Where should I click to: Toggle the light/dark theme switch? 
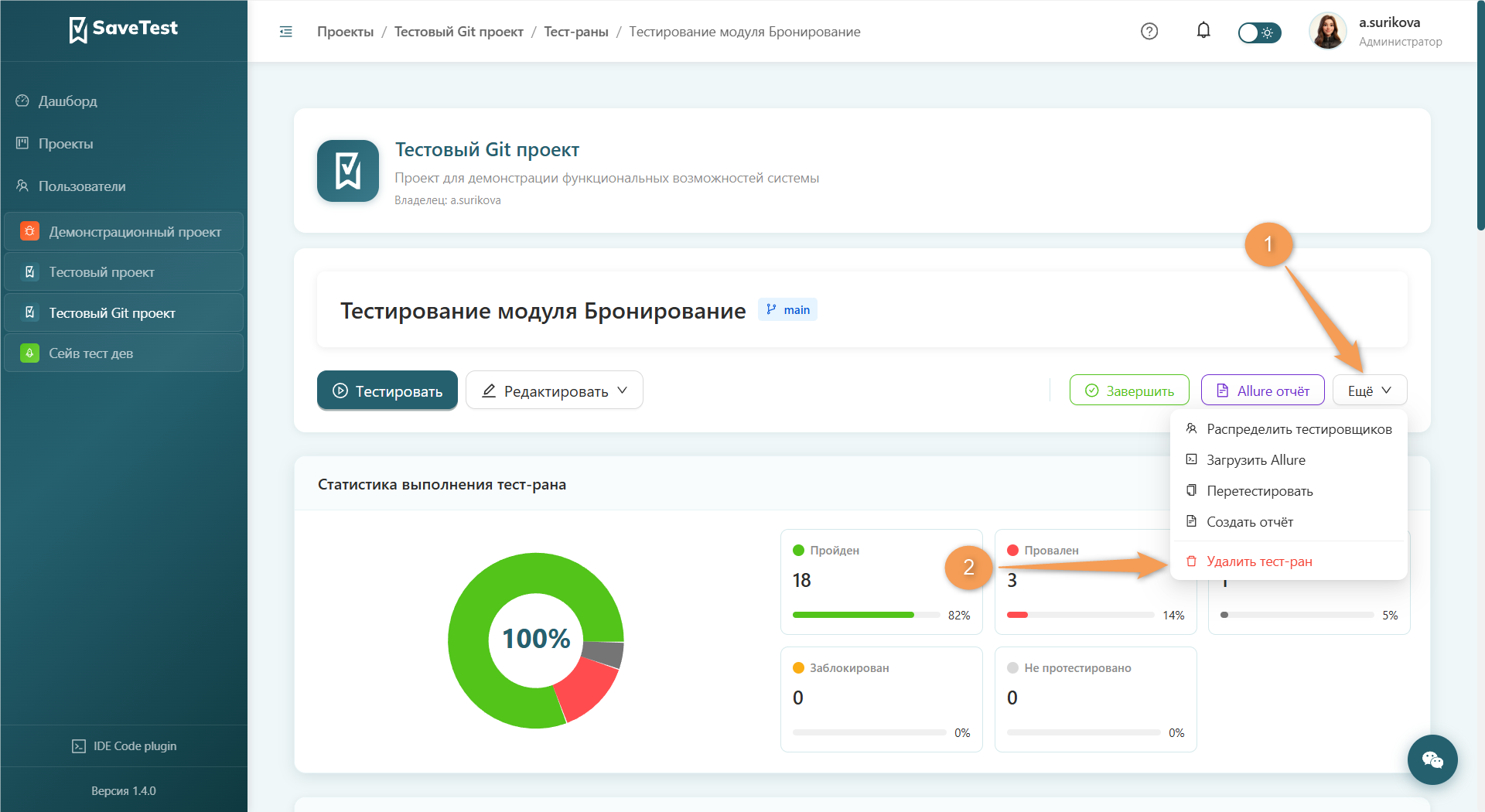pos(1259,32)
